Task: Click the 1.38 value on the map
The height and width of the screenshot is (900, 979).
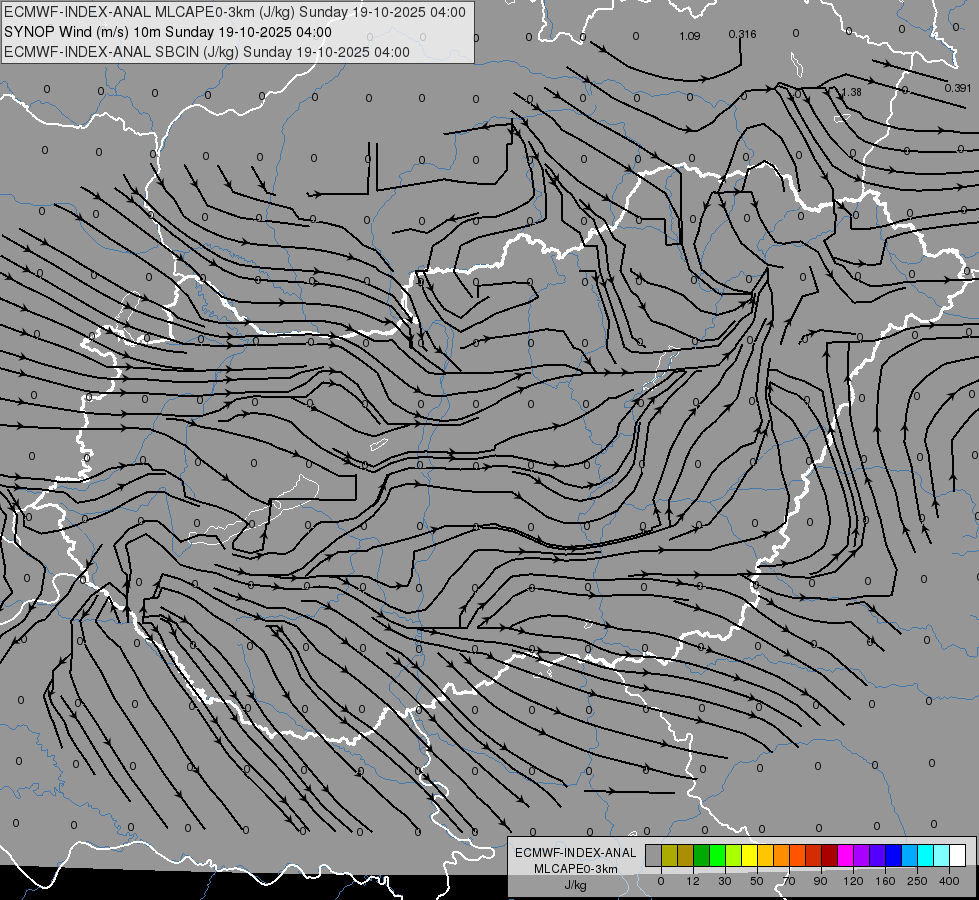Action: pyautogui.click(x=851, y=92)
